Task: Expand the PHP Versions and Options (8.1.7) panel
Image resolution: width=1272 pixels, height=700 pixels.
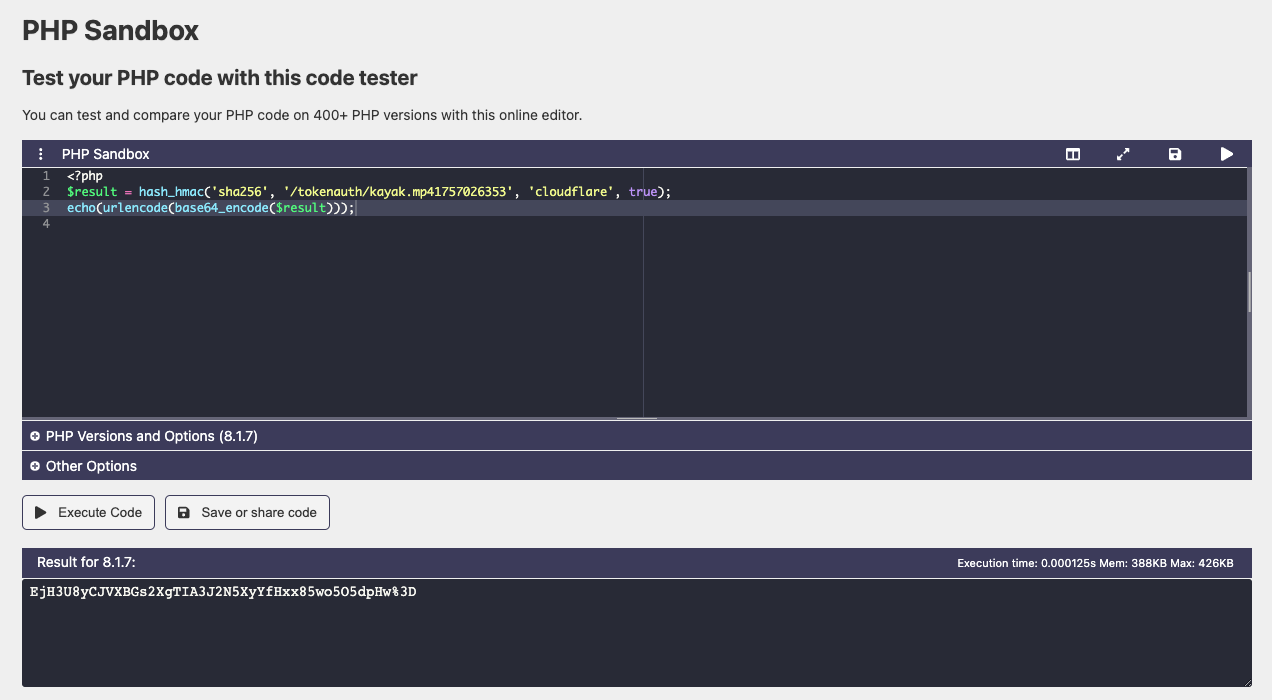Action: point(150,436)
